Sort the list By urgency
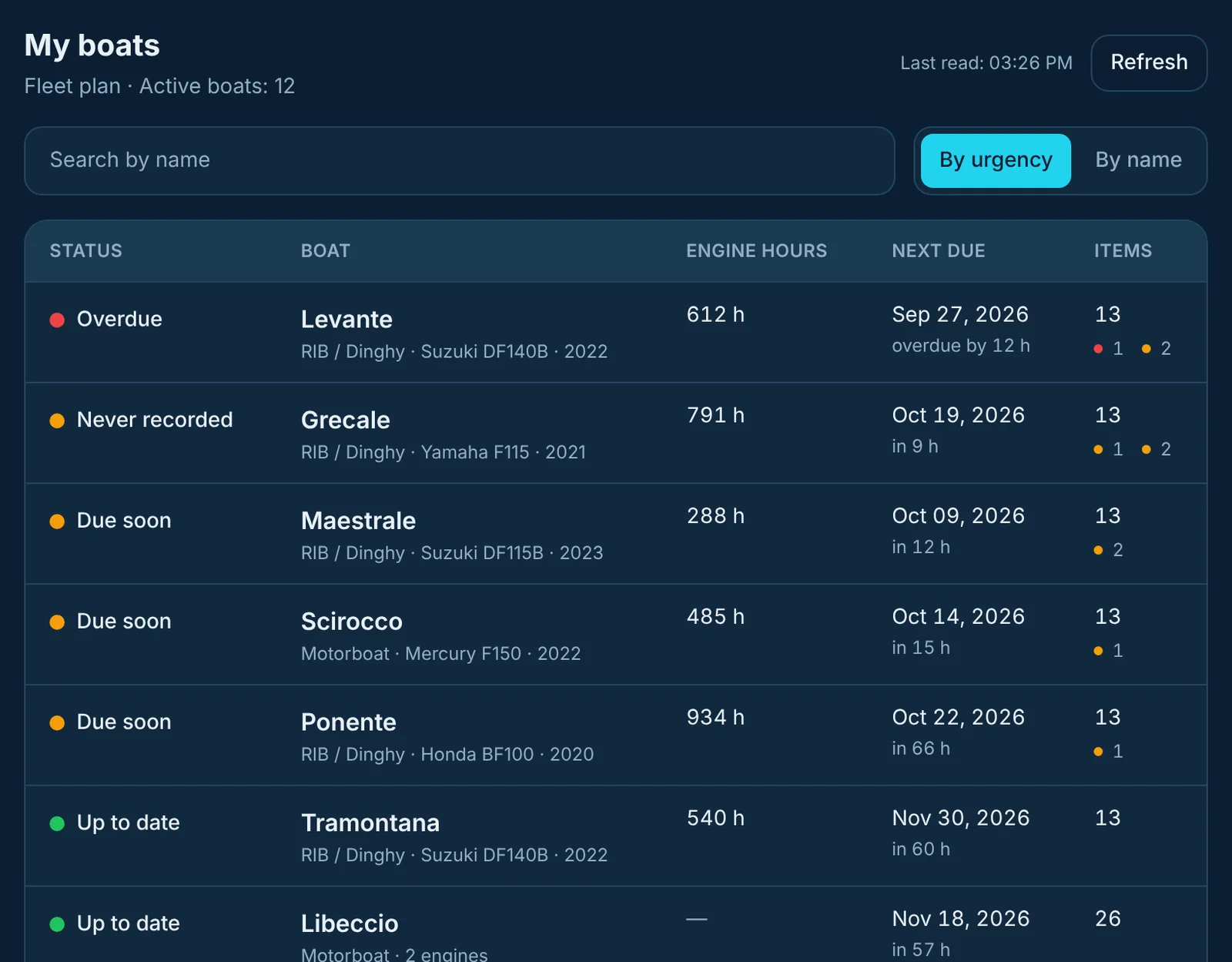Image resolution: width=1232 pixels, height=962 pixels. point(996,160)
